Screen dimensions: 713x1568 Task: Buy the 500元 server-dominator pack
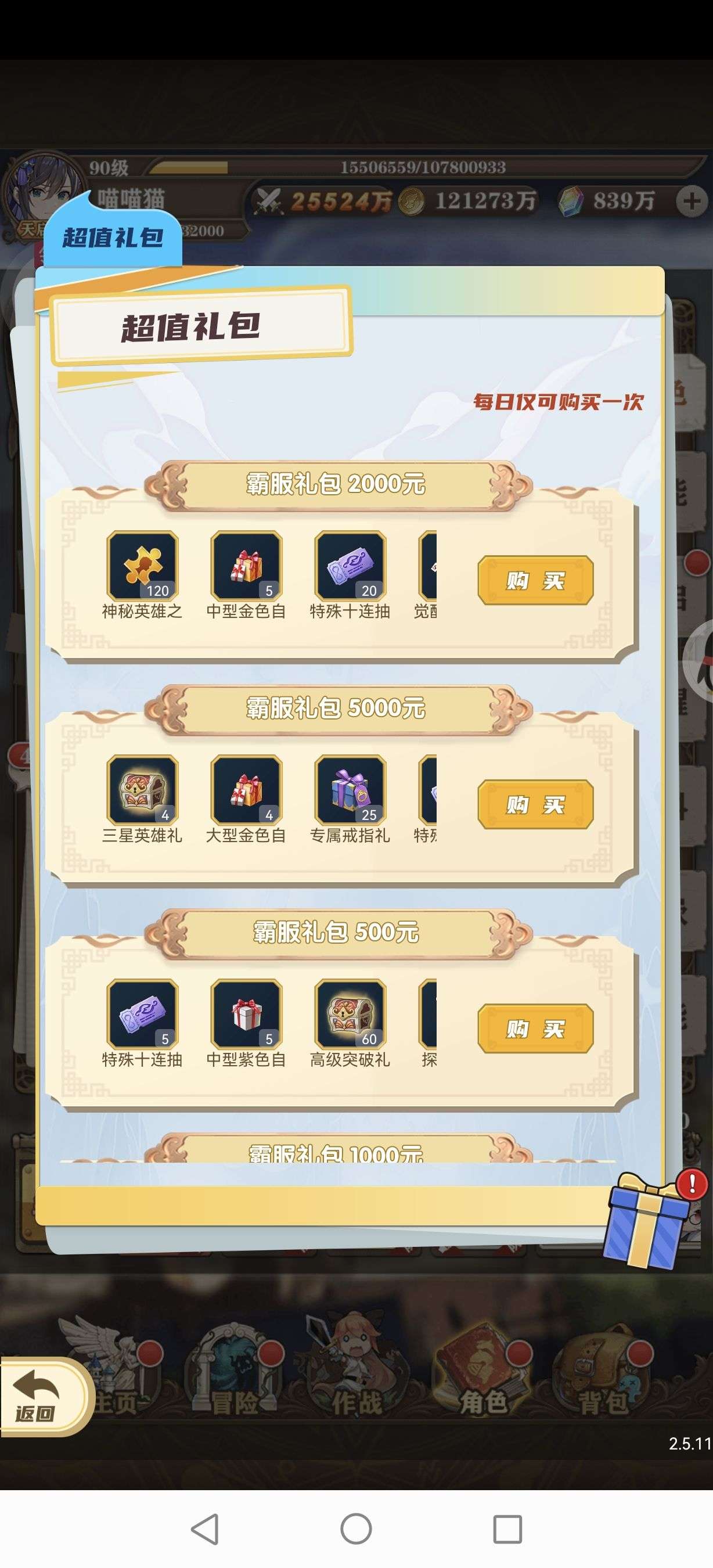click(535, 1028)
